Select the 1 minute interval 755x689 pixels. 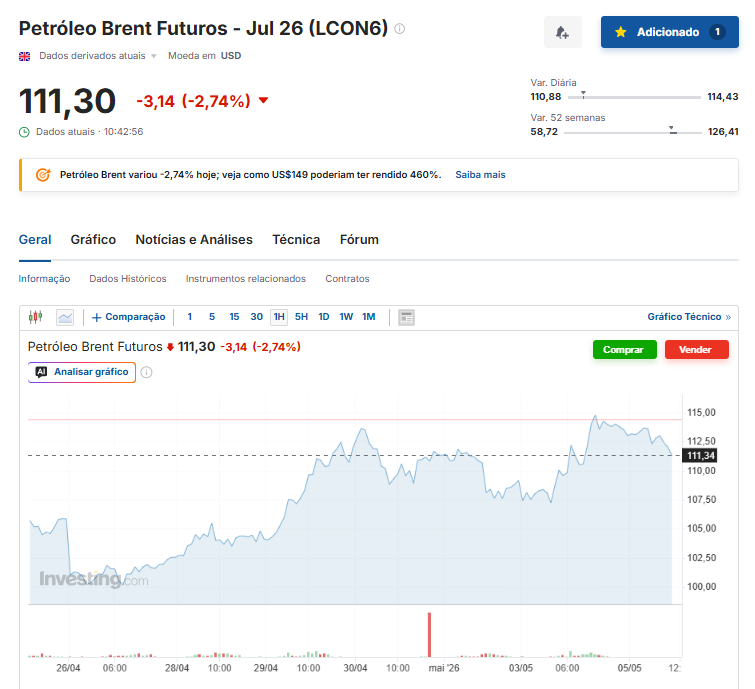[x=190, y=317]
